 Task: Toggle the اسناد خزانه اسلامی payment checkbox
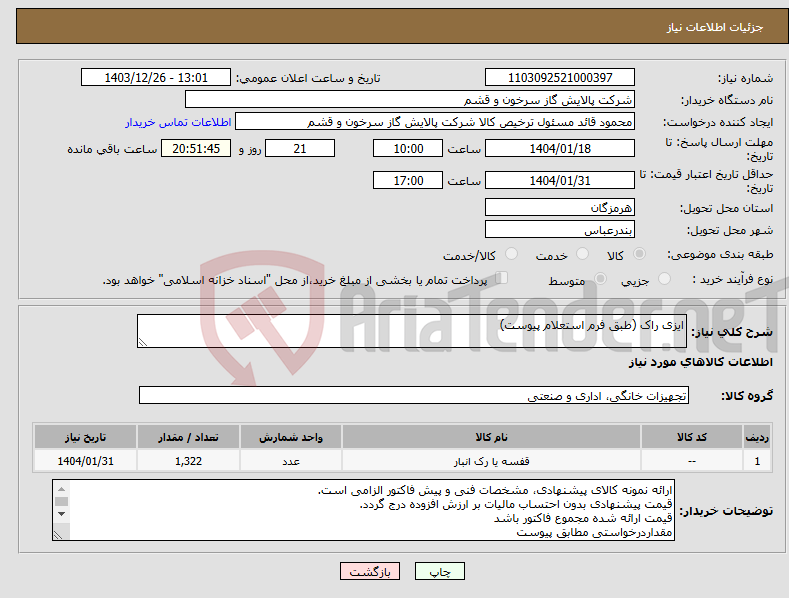click(501, 278)
